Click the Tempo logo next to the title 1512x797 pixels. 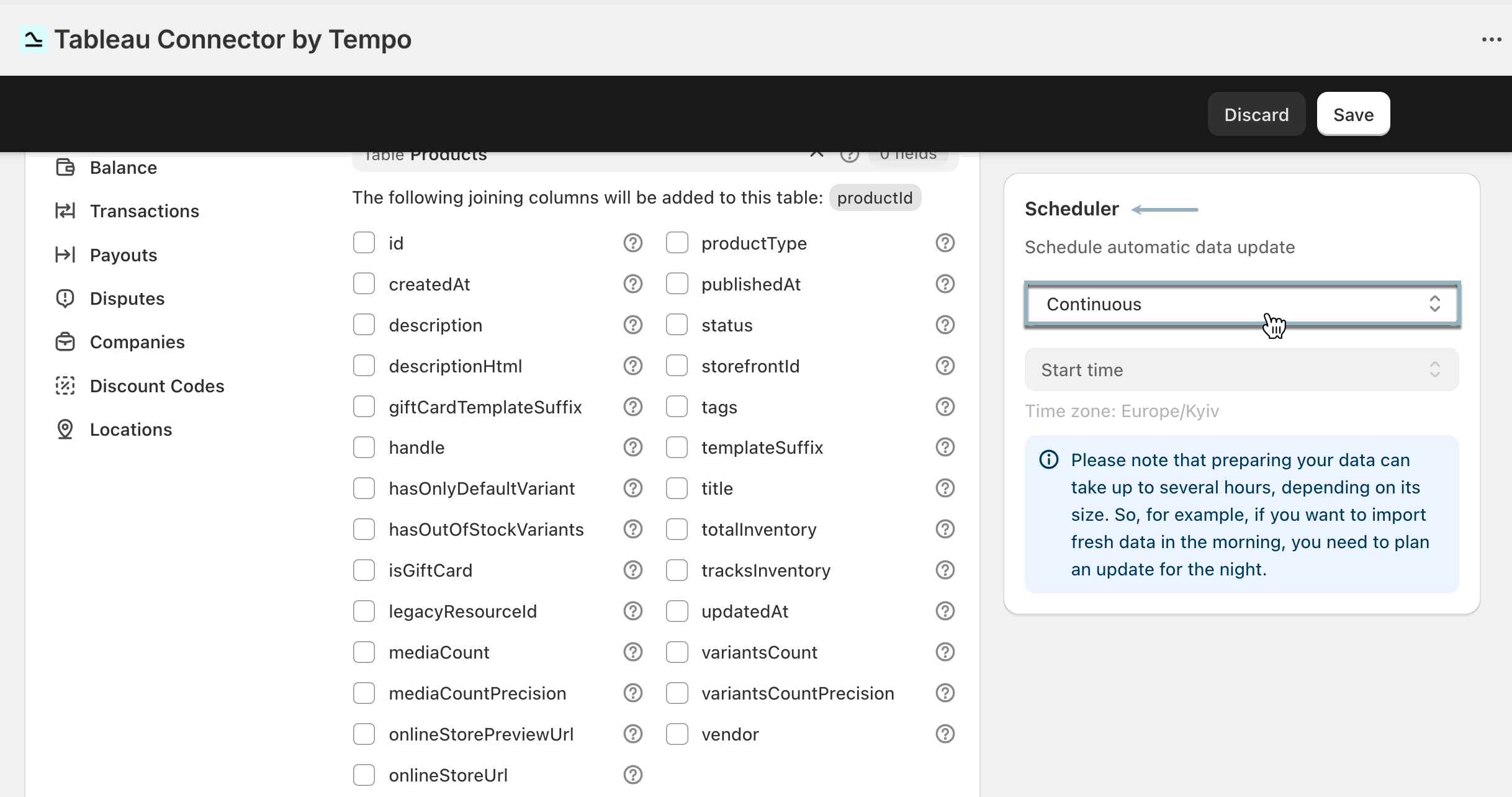(34, 39)
